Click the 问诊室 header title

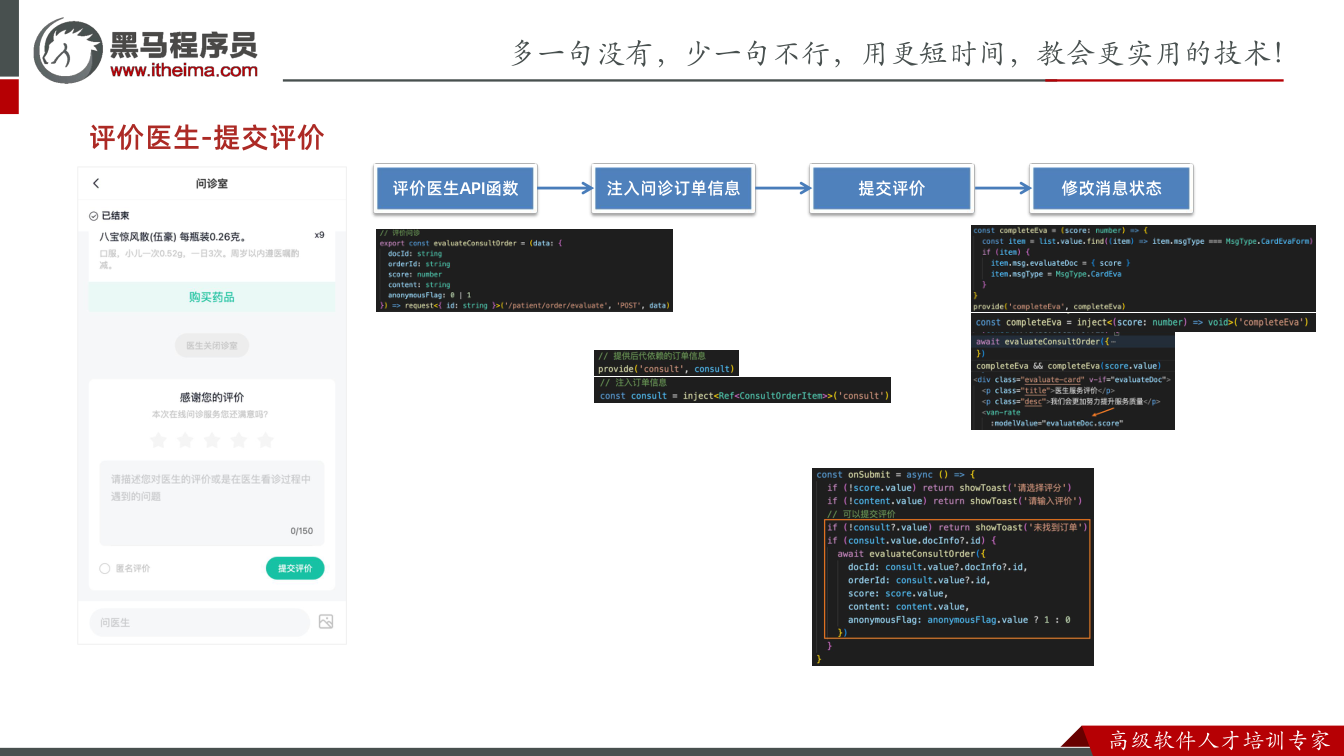(212, 183)
